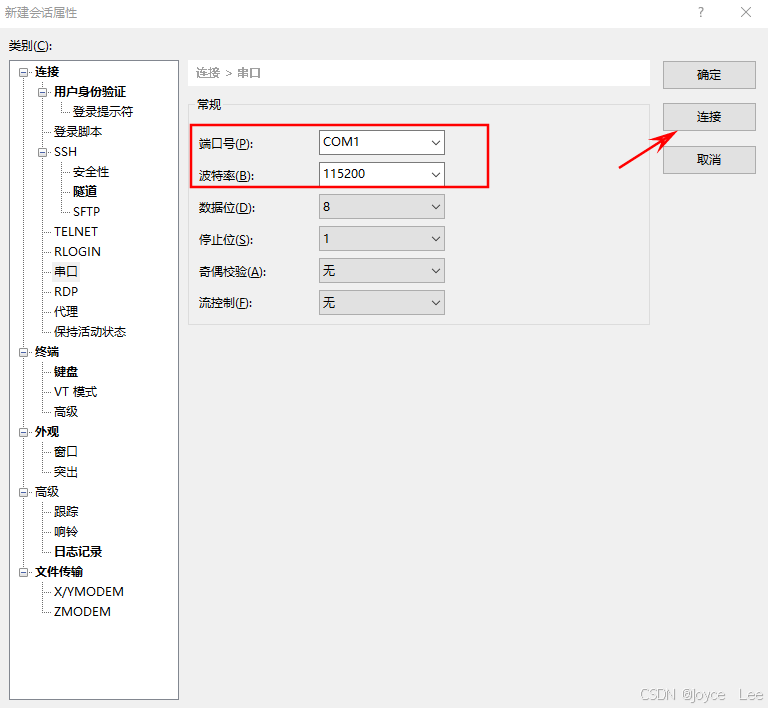Select 终端 in the category tree

pos(47,352)
